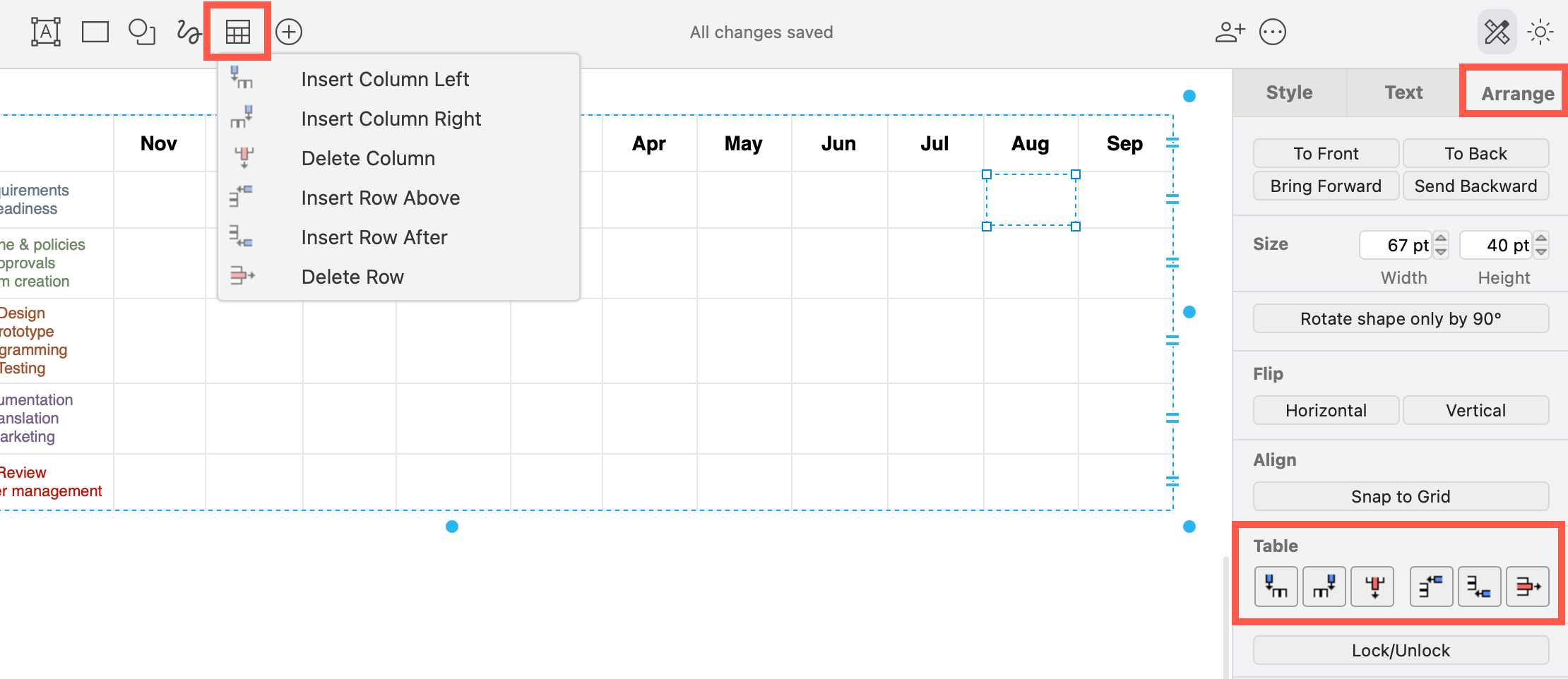The image size is (1568, 679).
Task: Select the Ellipse shape tool
Action: (x=141, y=31)
